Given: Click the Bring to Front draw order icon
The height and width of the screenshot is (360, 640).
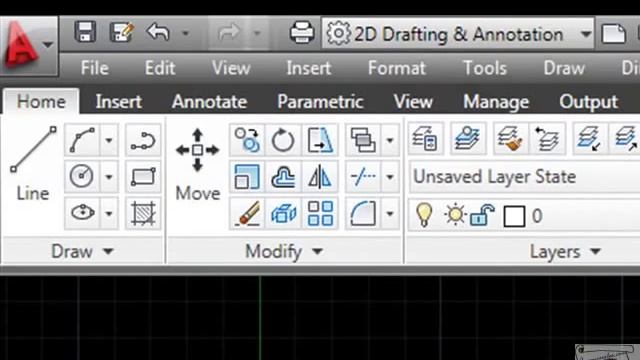Looking at the screenshot, I should 363,140.
